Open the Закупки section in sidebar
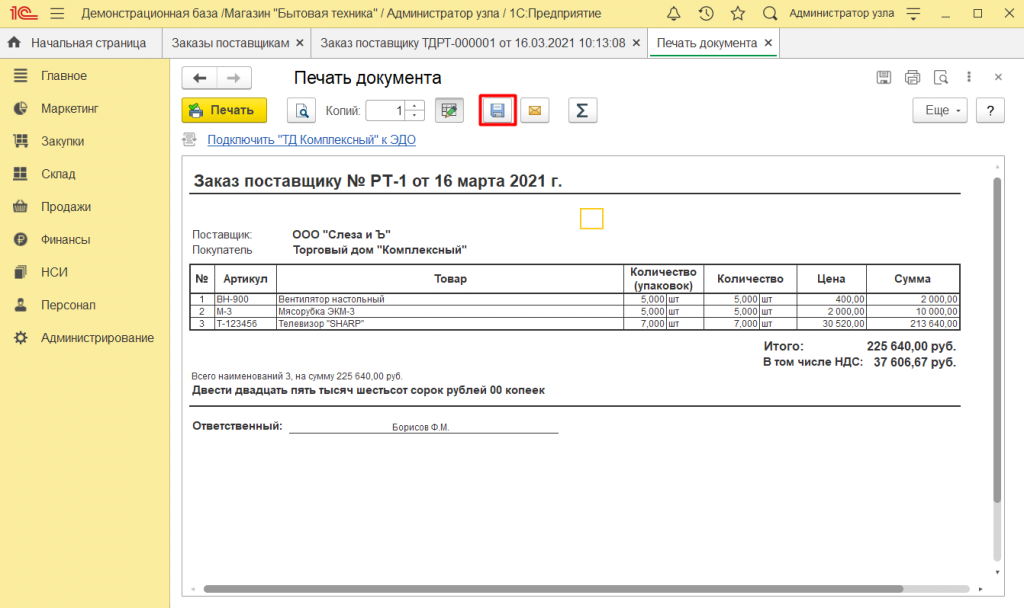This screenshot has width=1024, height=608. [62, 141]
